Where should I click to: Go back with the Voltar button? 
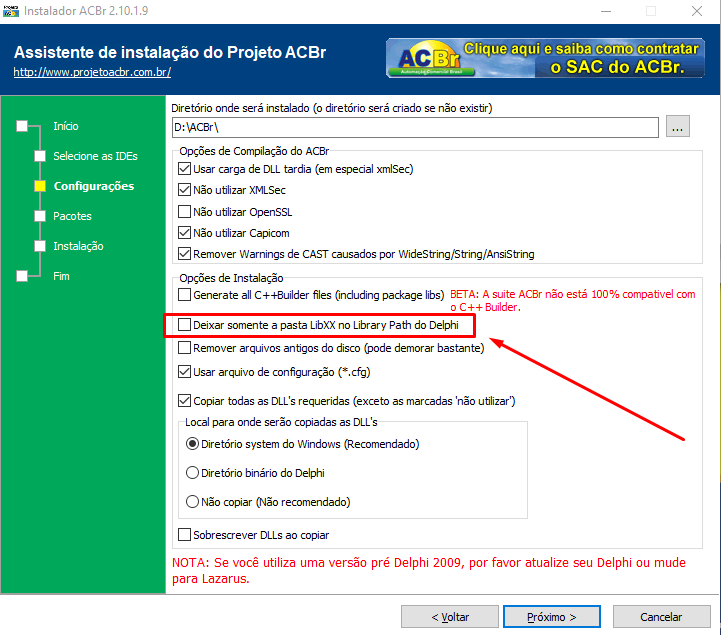450,617
